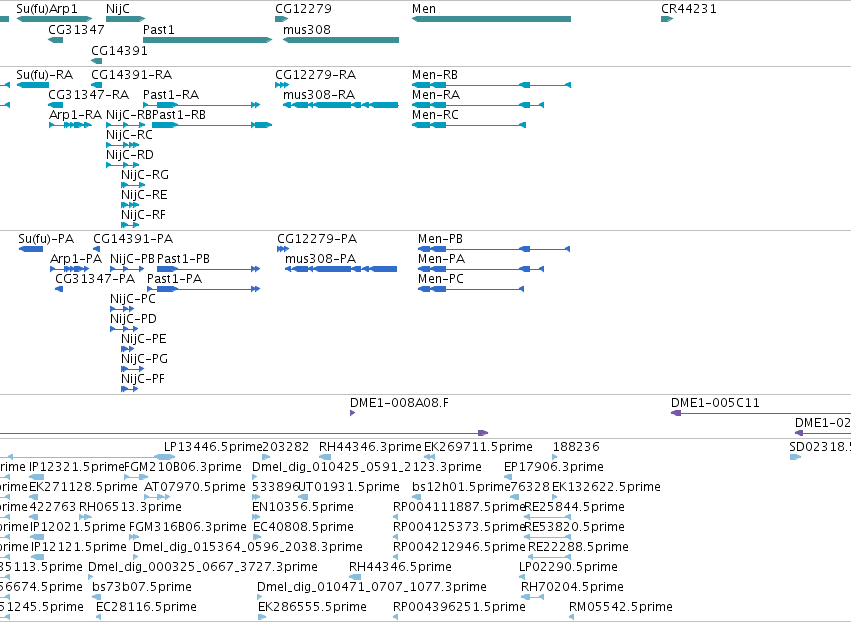
Task: Select the EK286555.5prime EST label
Action: coord(313,607)
